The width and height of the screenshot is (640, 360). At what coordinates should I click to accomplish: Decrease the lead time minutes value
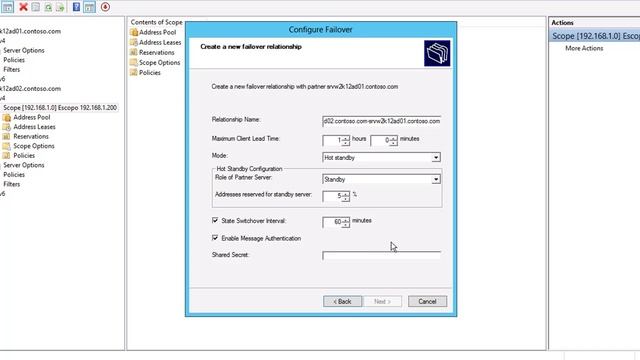pyautogui.click(x=393, y=143)
